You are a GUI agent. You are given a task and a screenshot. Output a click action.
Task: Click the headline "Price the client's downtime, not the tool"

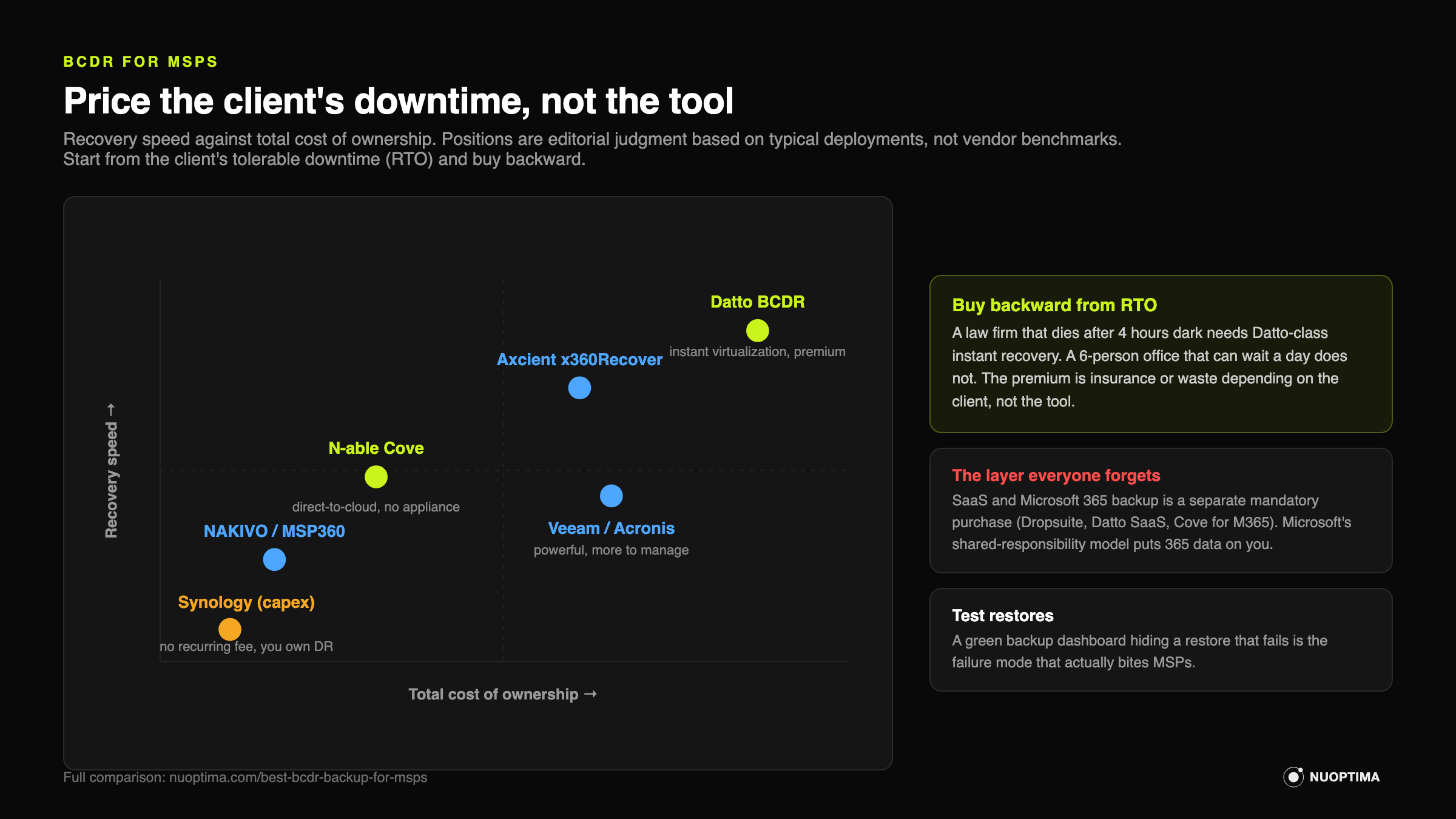399,101
